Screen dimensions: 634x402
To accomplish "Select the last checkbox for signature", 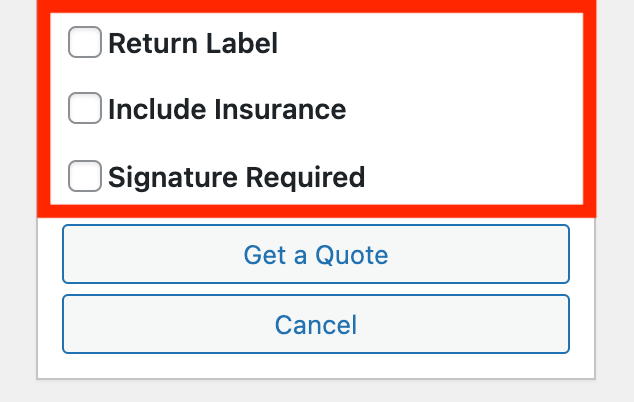I will tap(85, 177).
